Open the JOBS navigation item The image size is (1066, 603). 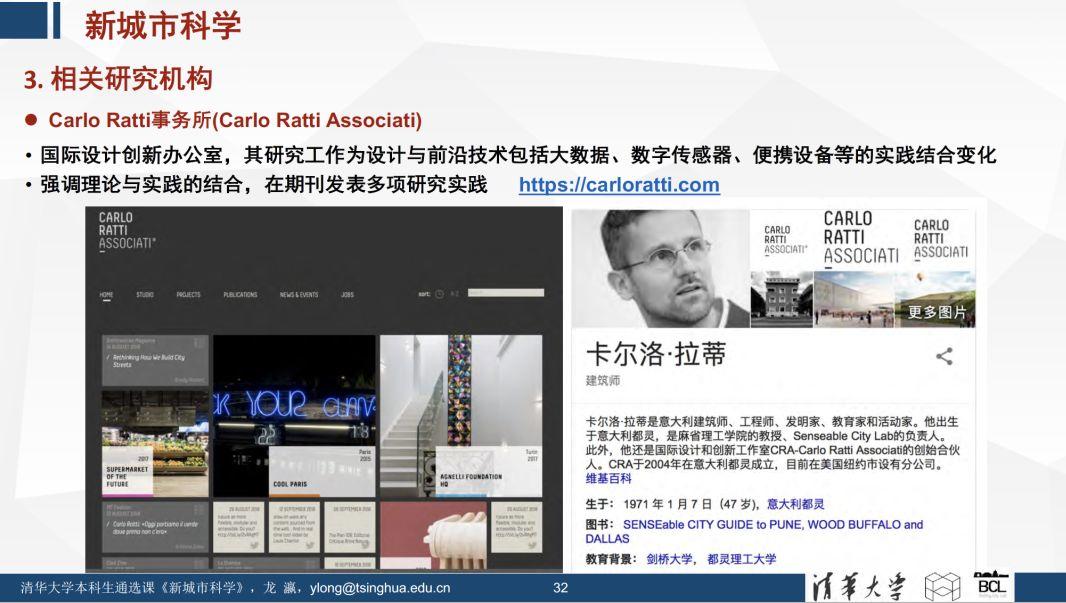click(x=347, y=295)
